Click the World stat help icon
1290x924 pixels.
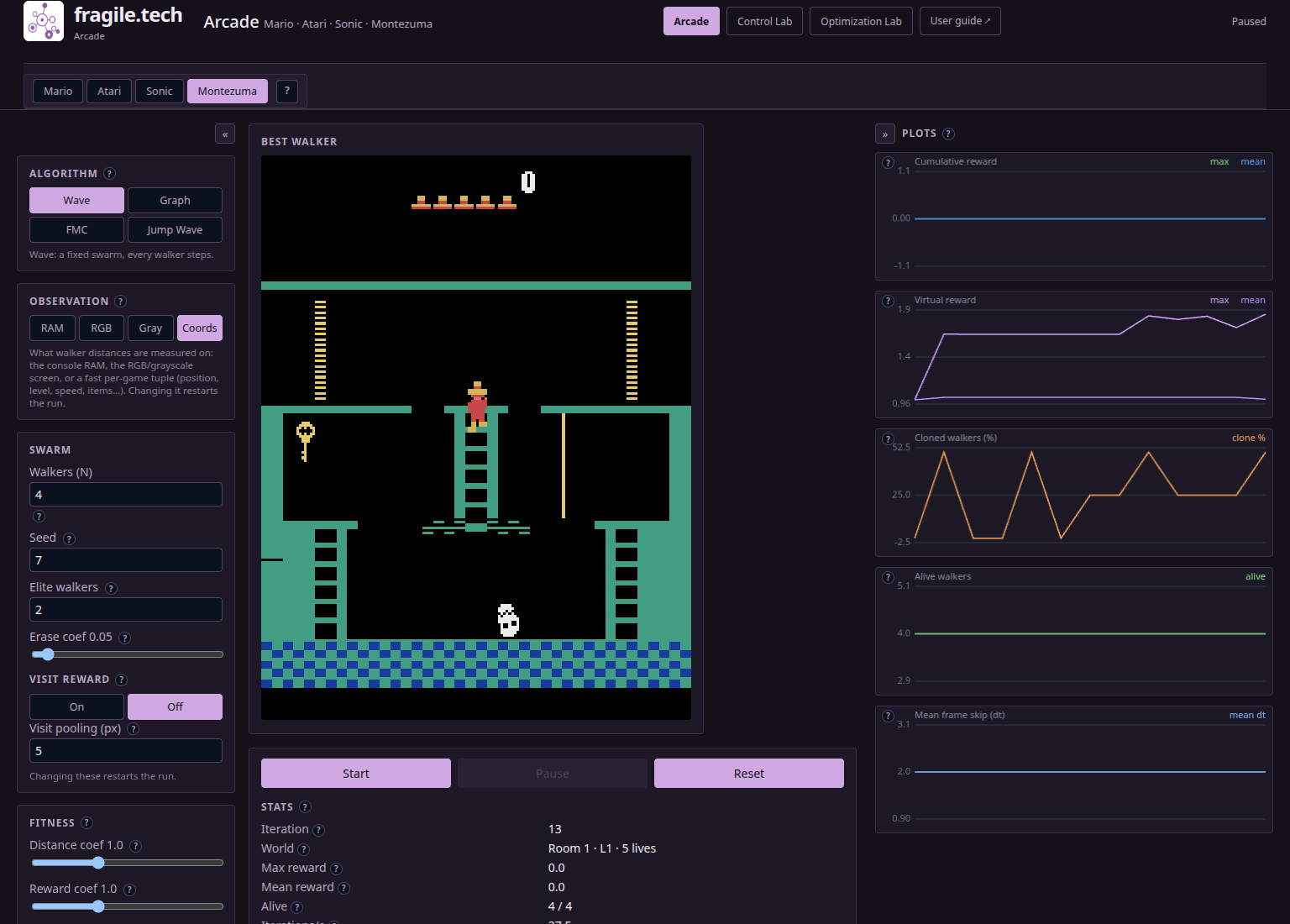point(303,849)
